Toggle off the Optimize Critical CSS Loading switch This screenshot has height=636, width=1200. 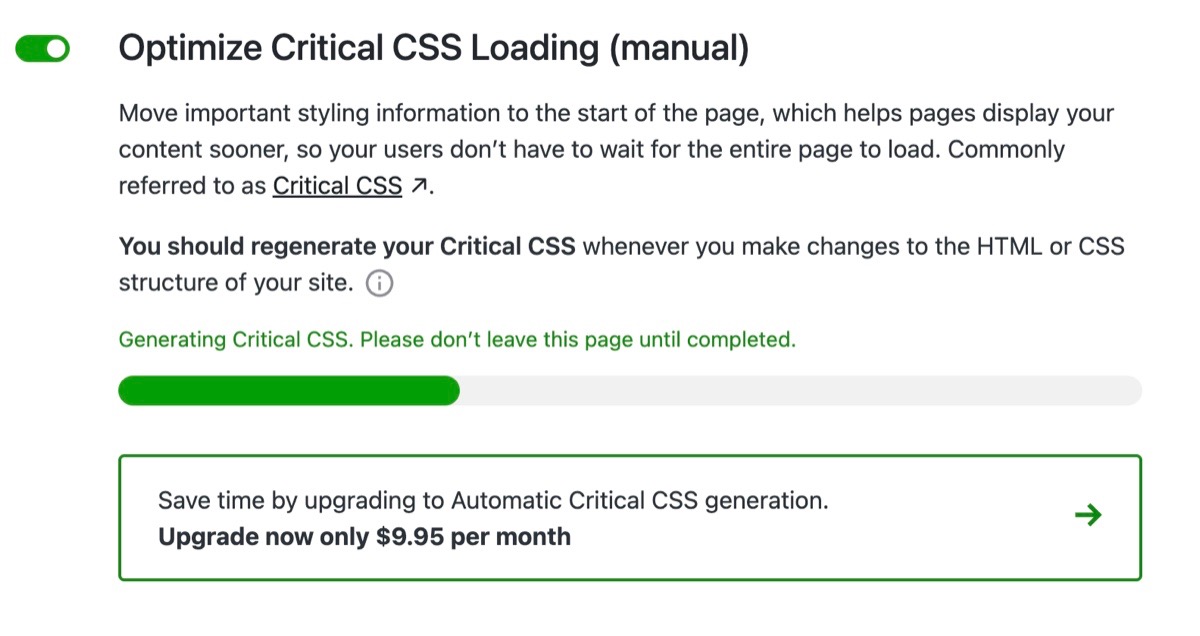[x=43, y=49]
